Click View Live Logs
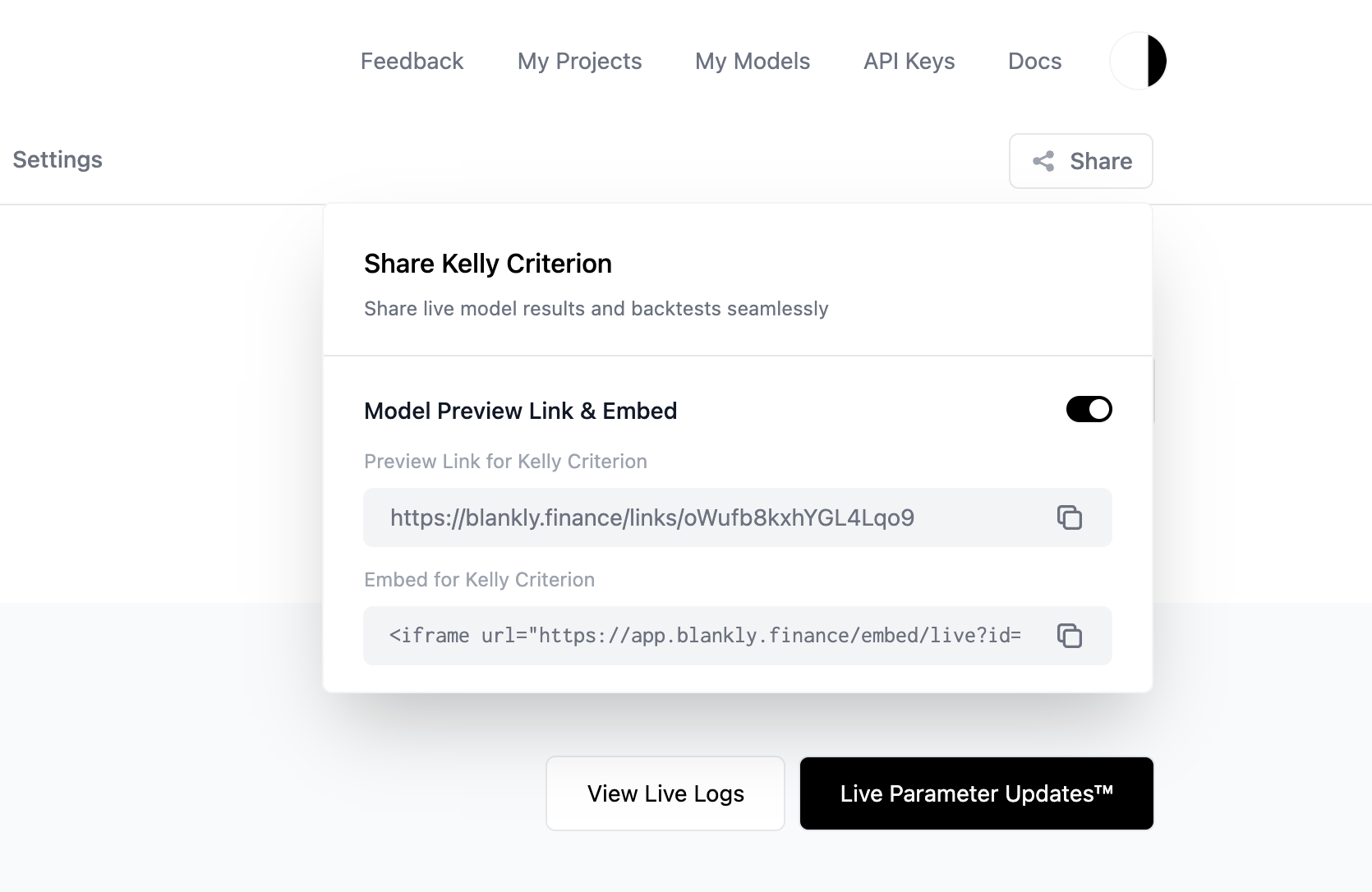 click(x=665, y=793)
